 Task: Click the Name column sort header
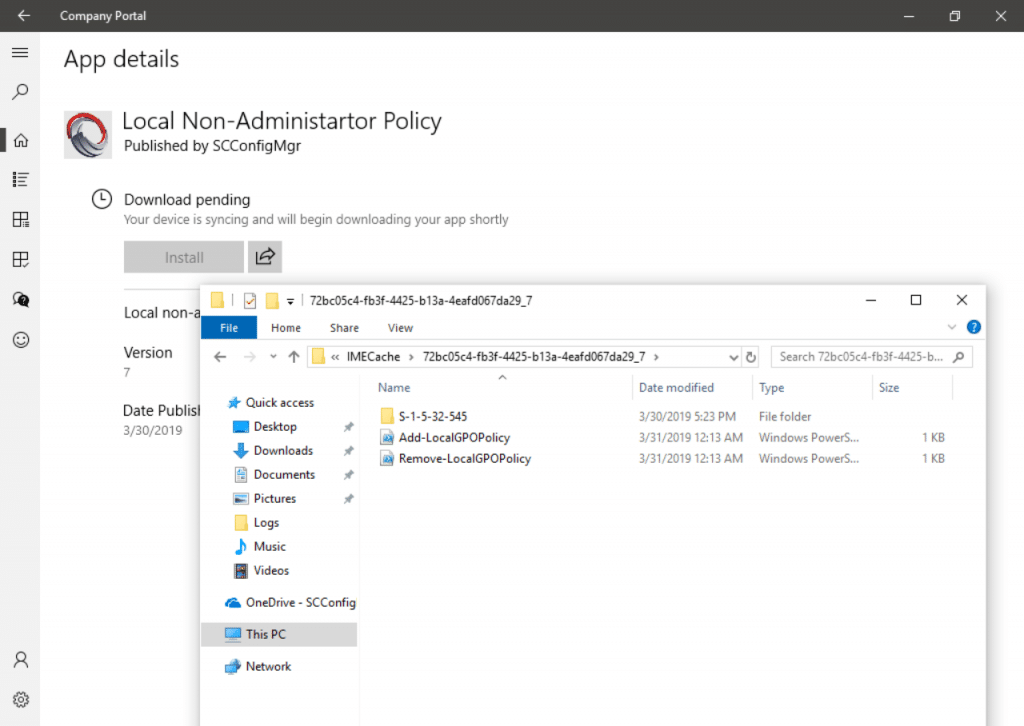(x=393, y=387)
